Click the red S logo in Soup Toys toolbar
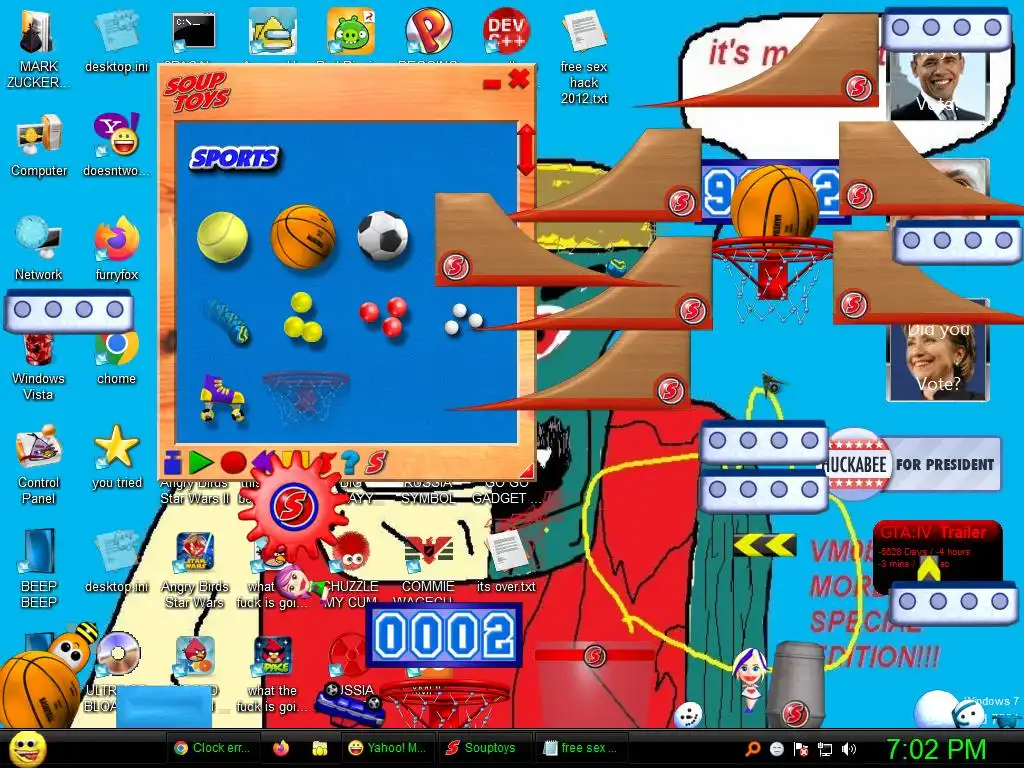 coord(376,462)
